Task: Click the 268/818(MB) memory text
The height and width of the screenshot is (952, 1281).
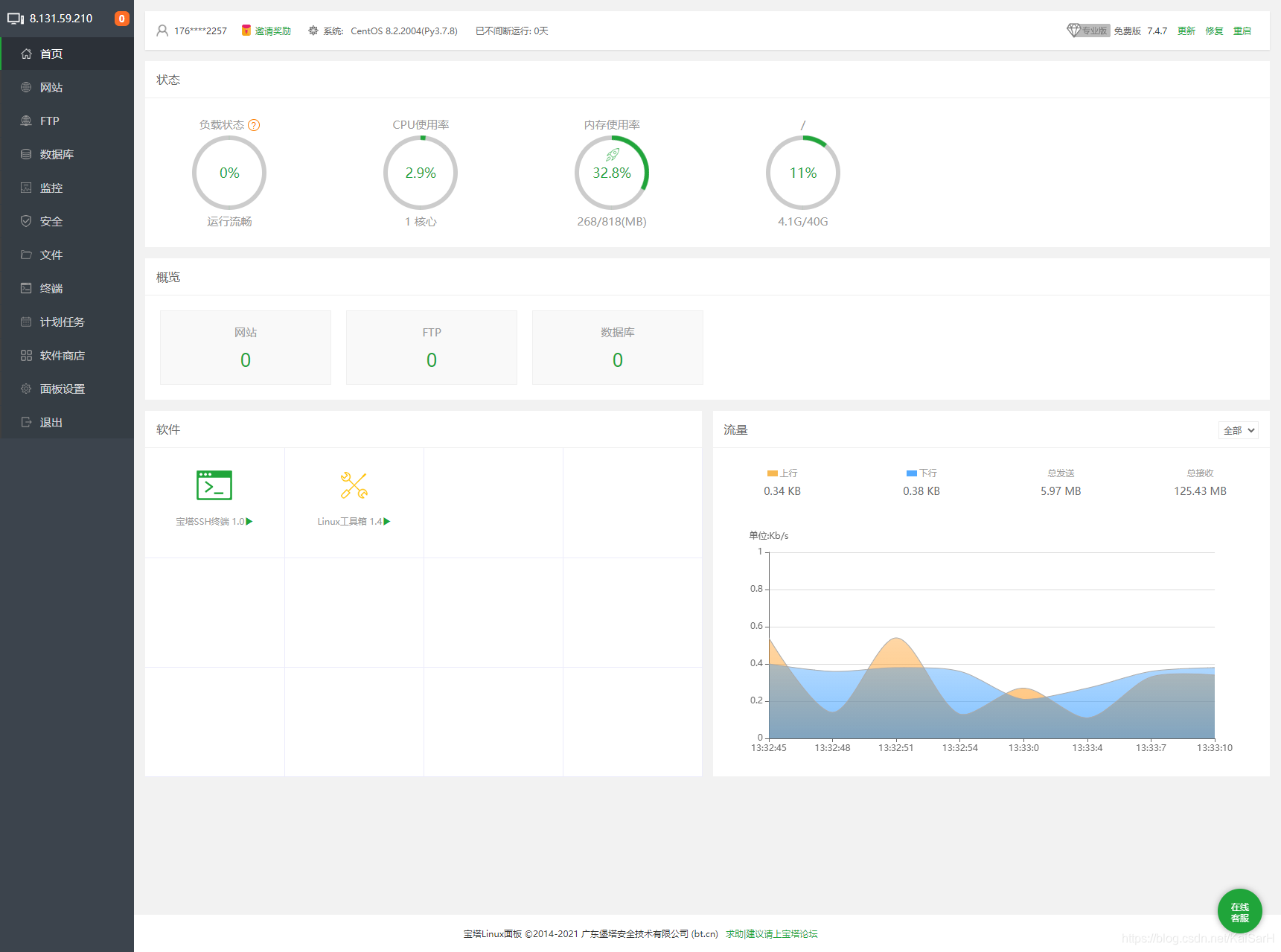Action: click(x=612, y=222)
